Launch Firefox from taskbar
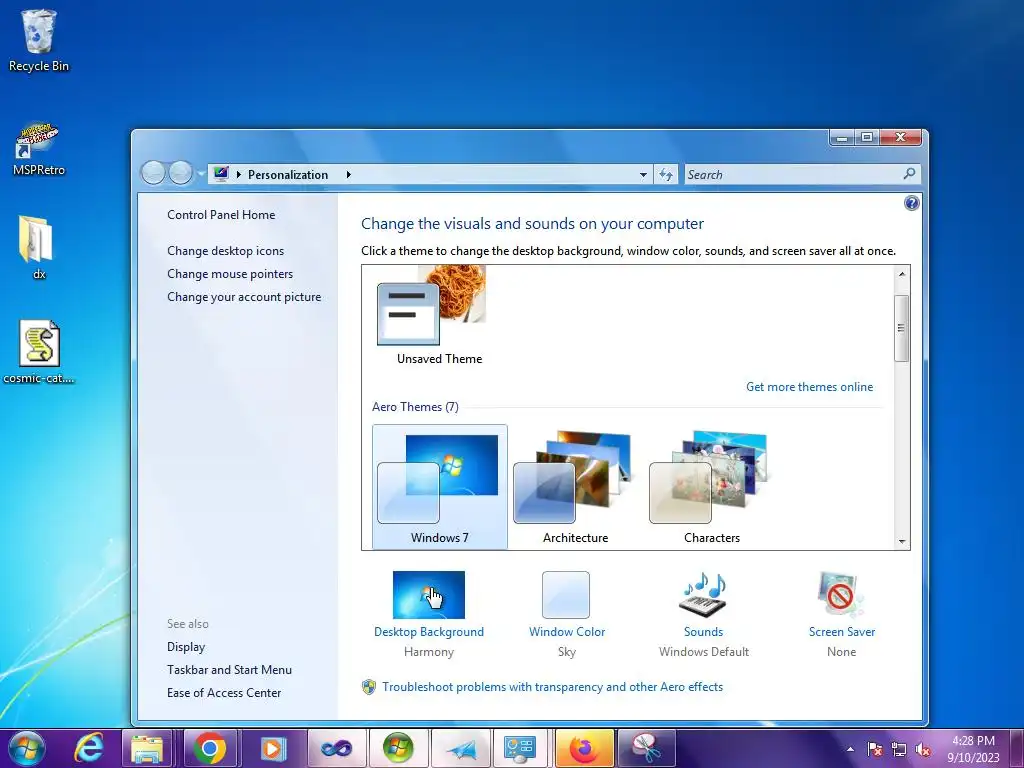The image size is (1024, 768). click(584, 748)
